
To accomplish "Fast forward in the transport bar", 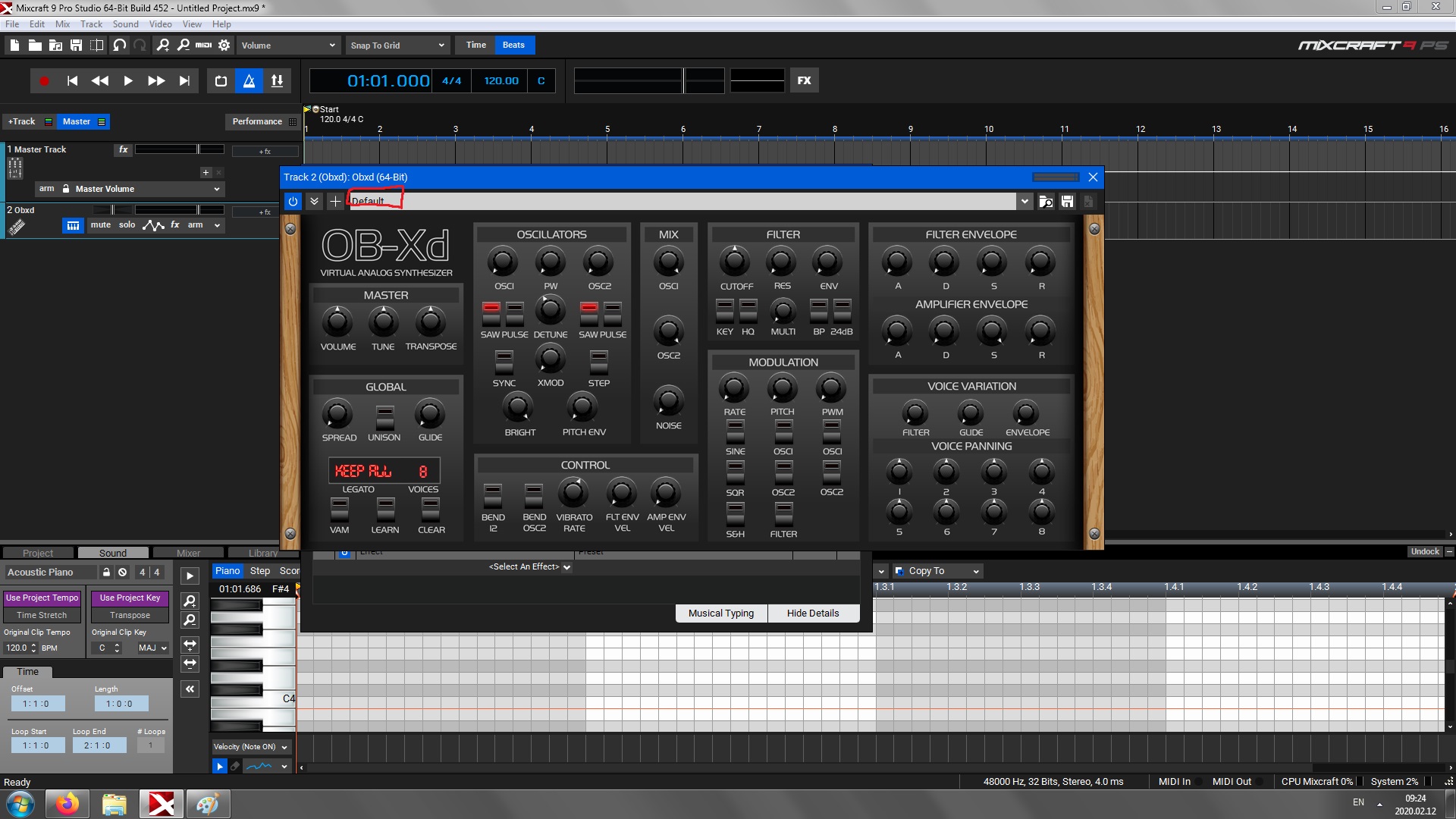I will pyautogui.click(x=156, y=81).
